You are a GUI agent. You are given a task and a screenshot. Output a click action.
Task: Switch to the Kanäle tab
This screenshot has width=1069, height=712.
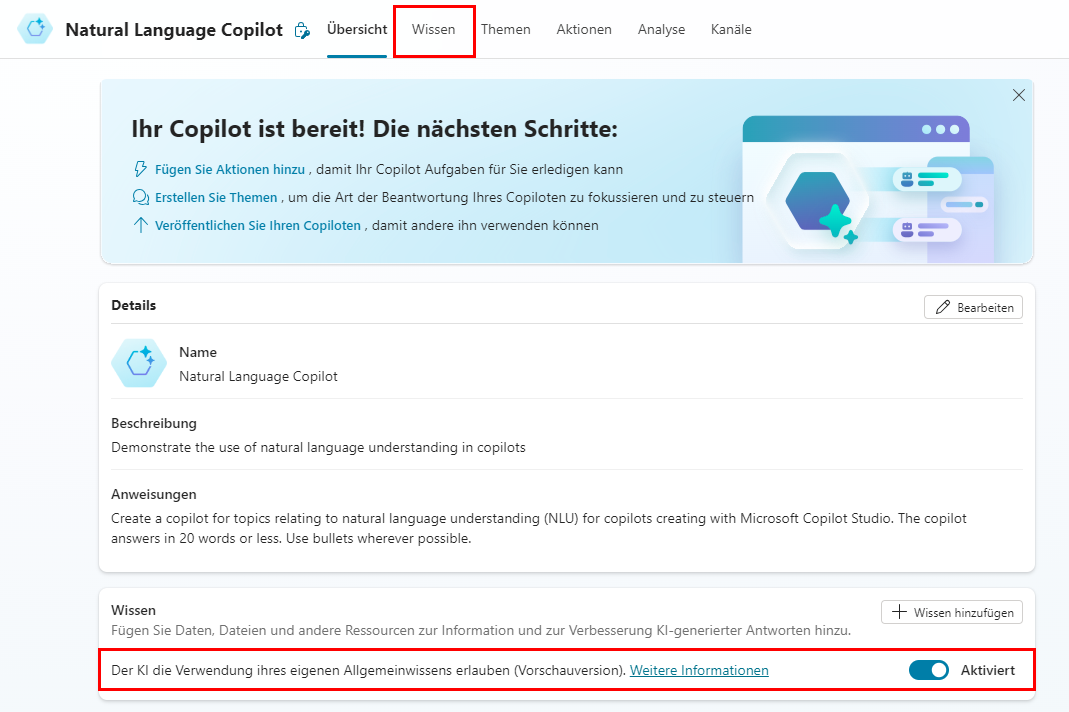click(731, 30)
